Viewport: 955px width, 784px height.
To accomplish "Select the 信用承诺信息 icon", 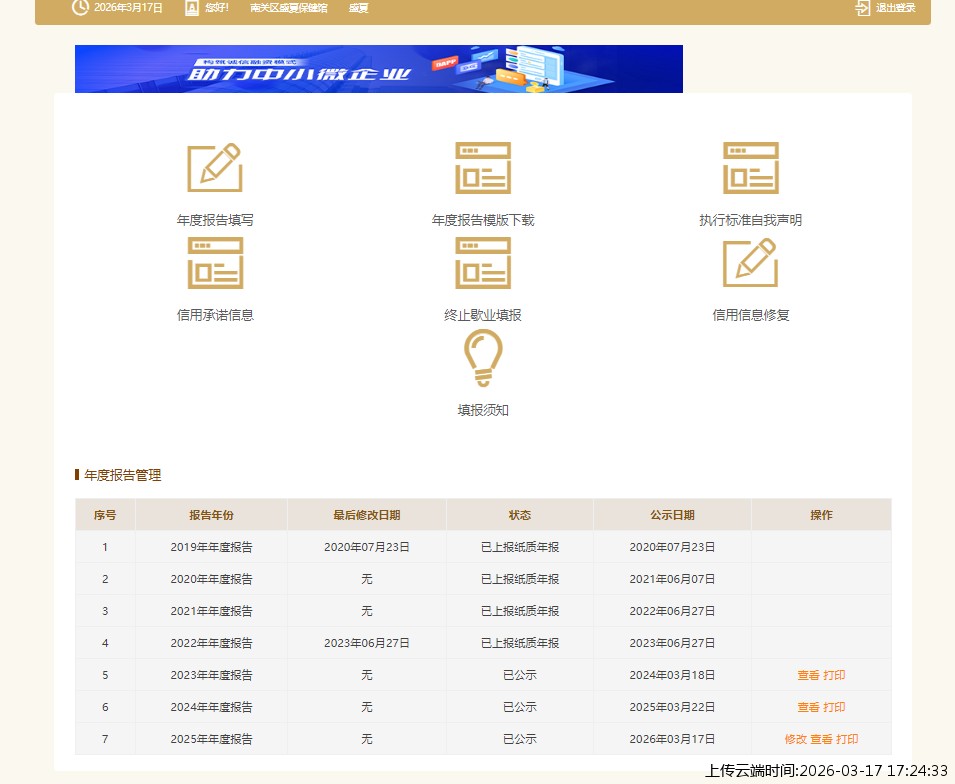I will (215, 263).
